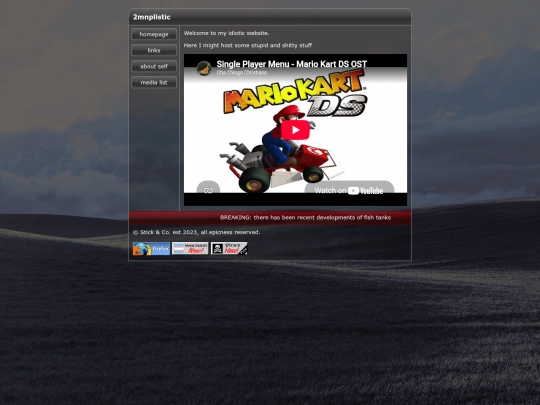Click the 2mnplistic site title

click(152, 17)
